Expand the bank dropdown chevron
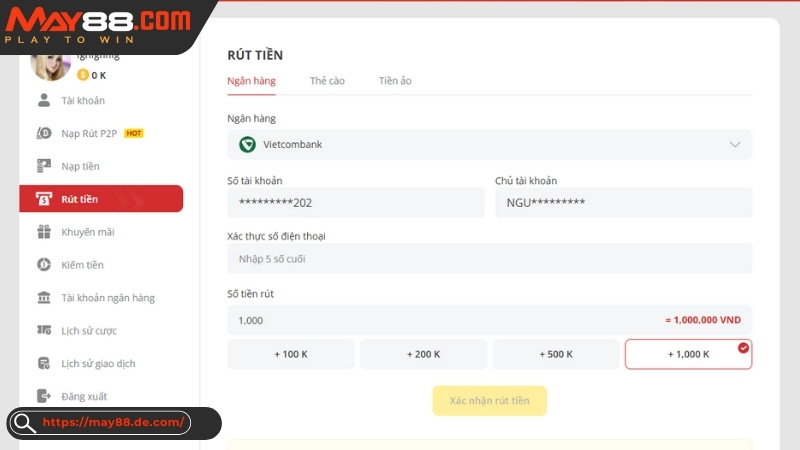The width and height of the screenshot is (800, 450). coord(735,144)
